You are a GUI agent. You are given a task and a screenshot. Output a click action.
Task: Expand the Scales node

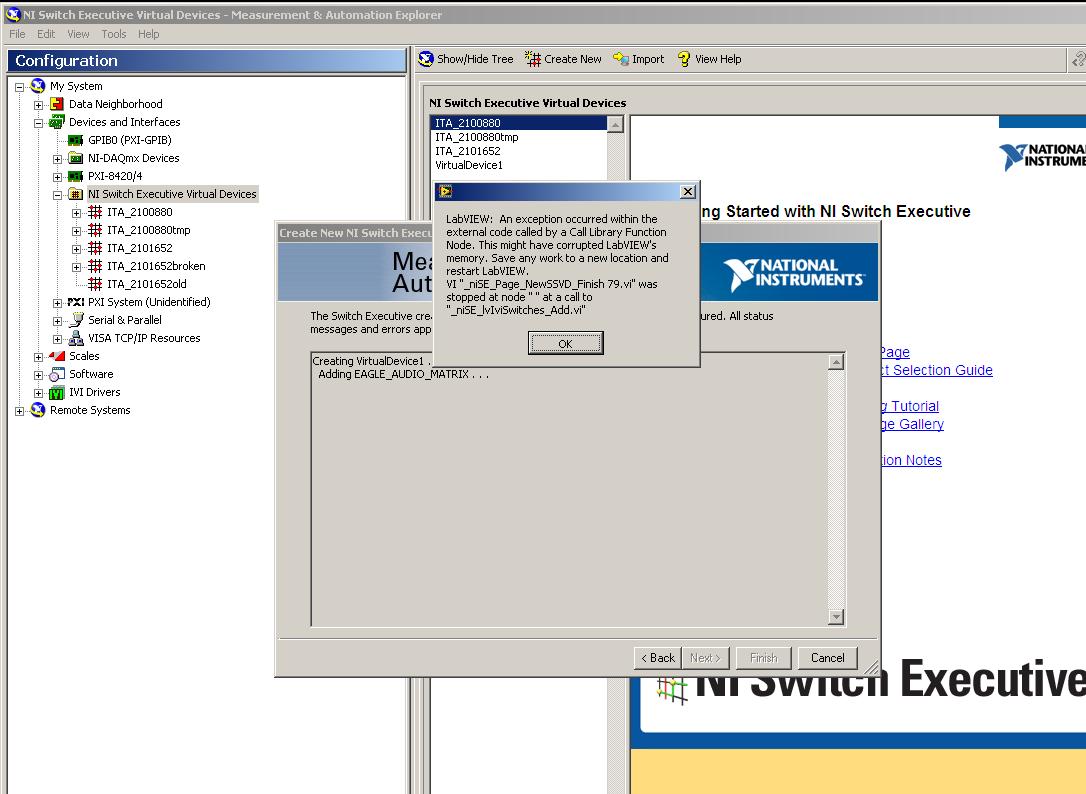[x=38, y=357]
